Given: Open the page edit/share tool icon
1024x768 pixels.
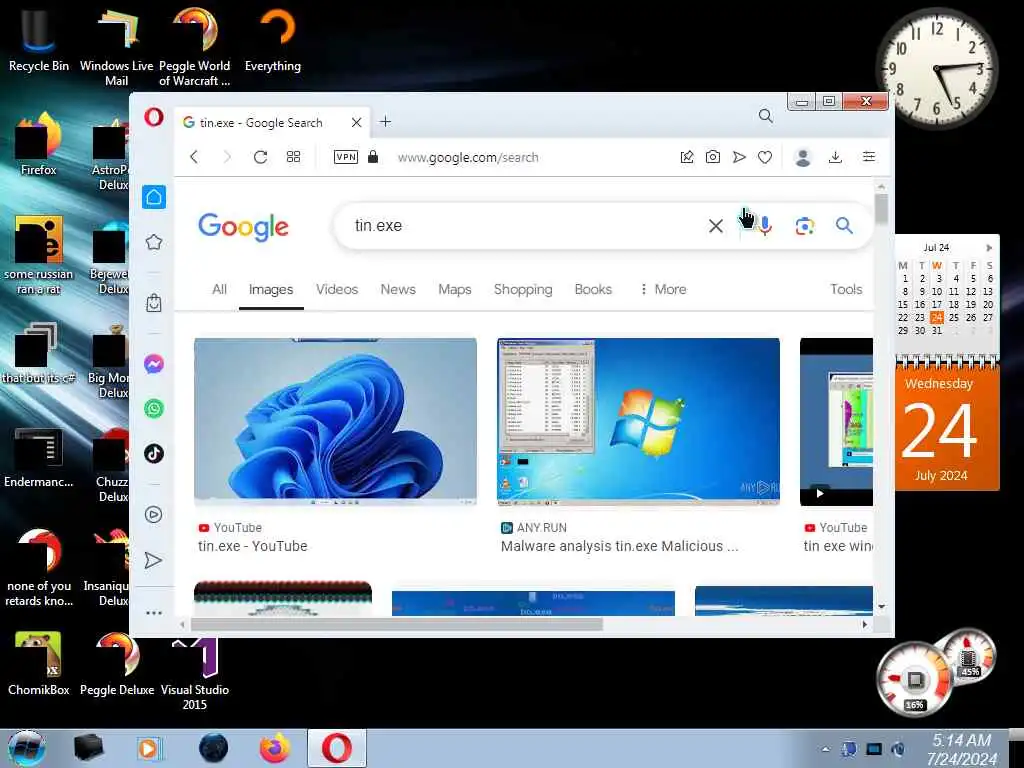Looking at the screenshot, I should click(x=686, y=157).
